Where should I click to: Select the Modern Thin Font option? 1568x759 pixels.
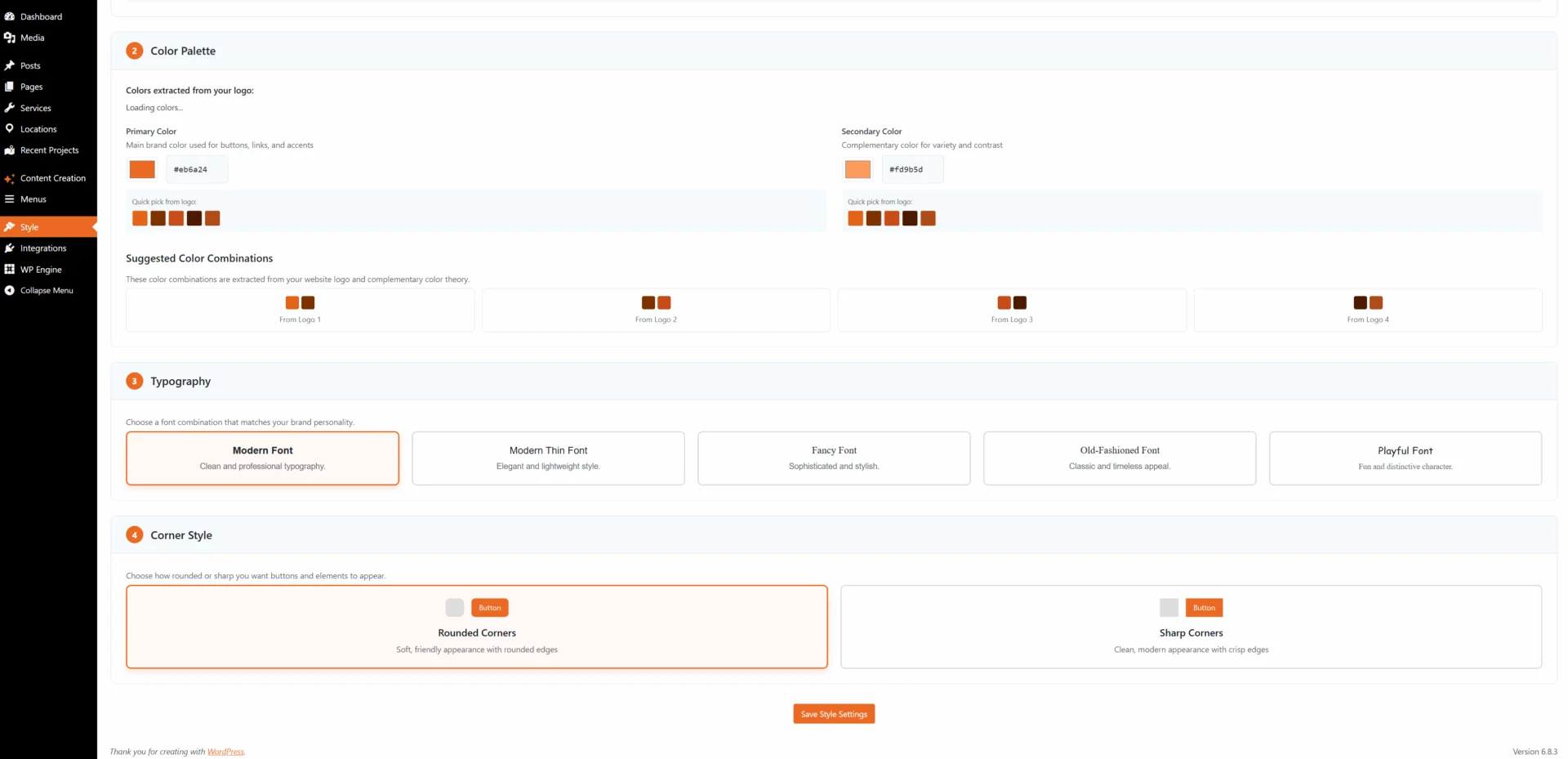548,458
